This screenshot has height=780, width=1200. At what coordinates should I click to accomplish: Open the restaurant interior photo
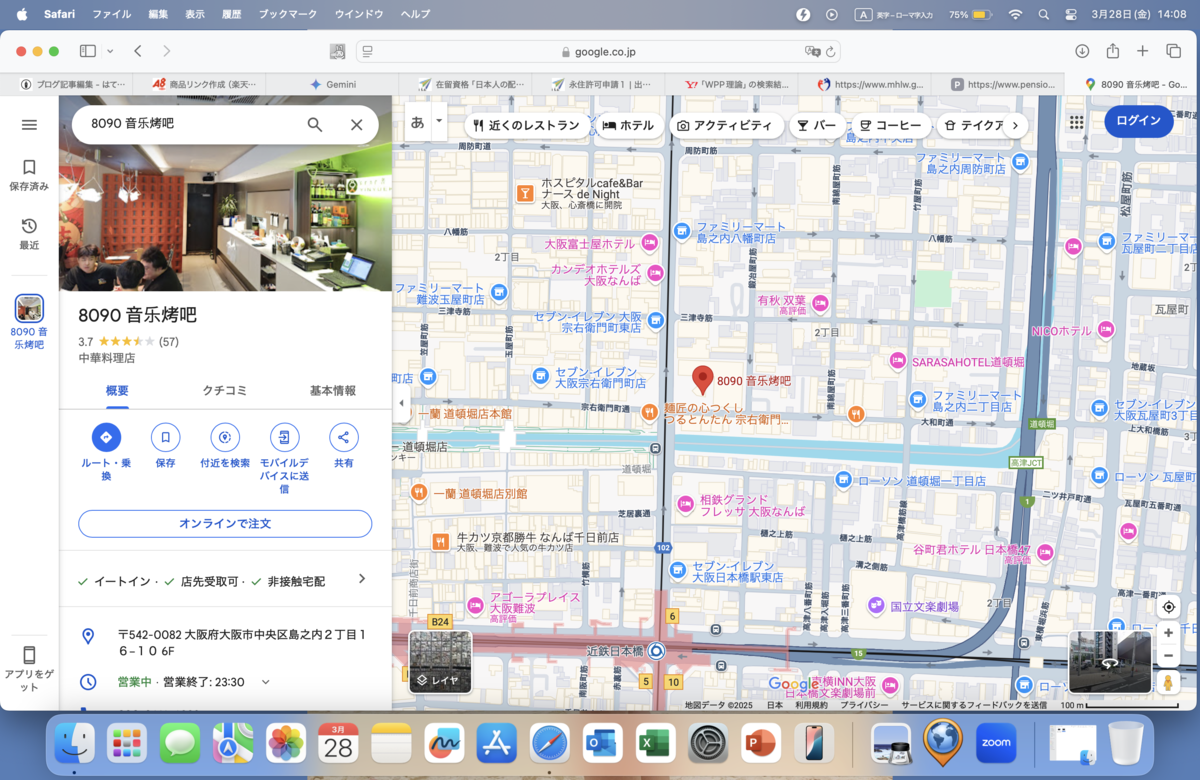225,193
